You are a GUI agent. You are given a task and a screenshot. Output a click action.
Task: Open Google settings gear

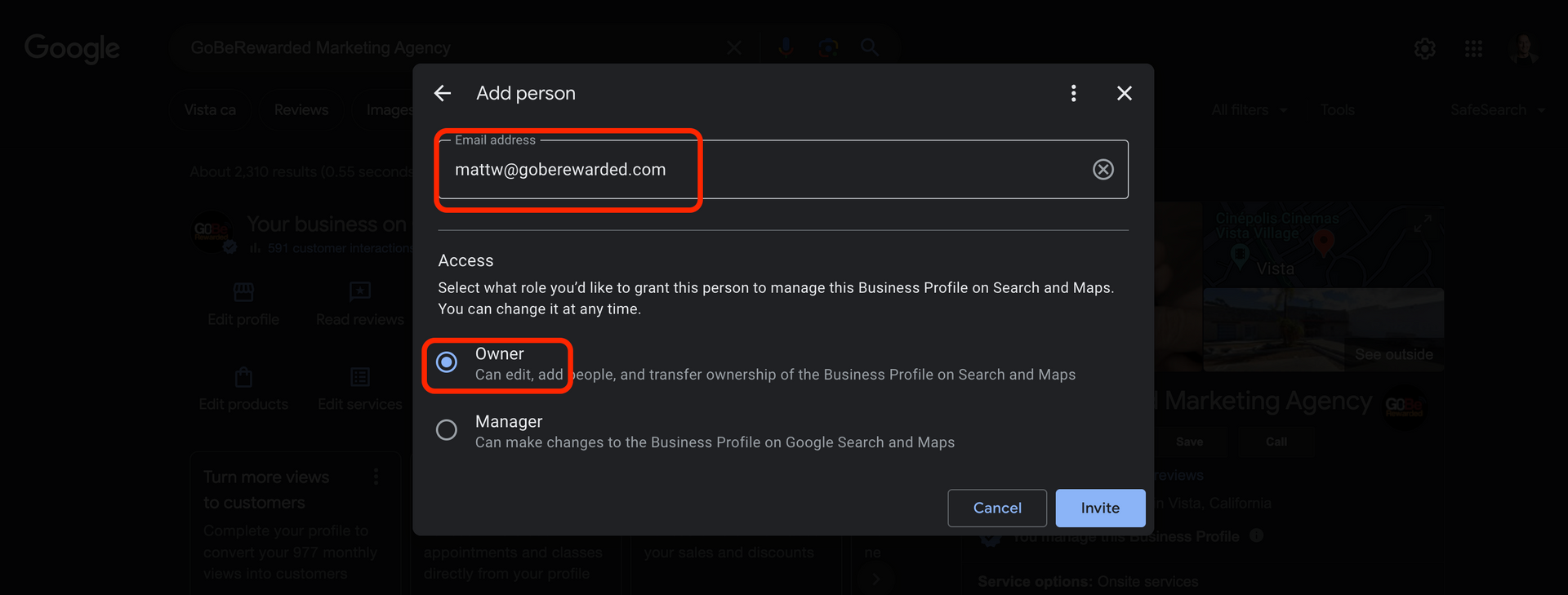[x=1425, y=49]
